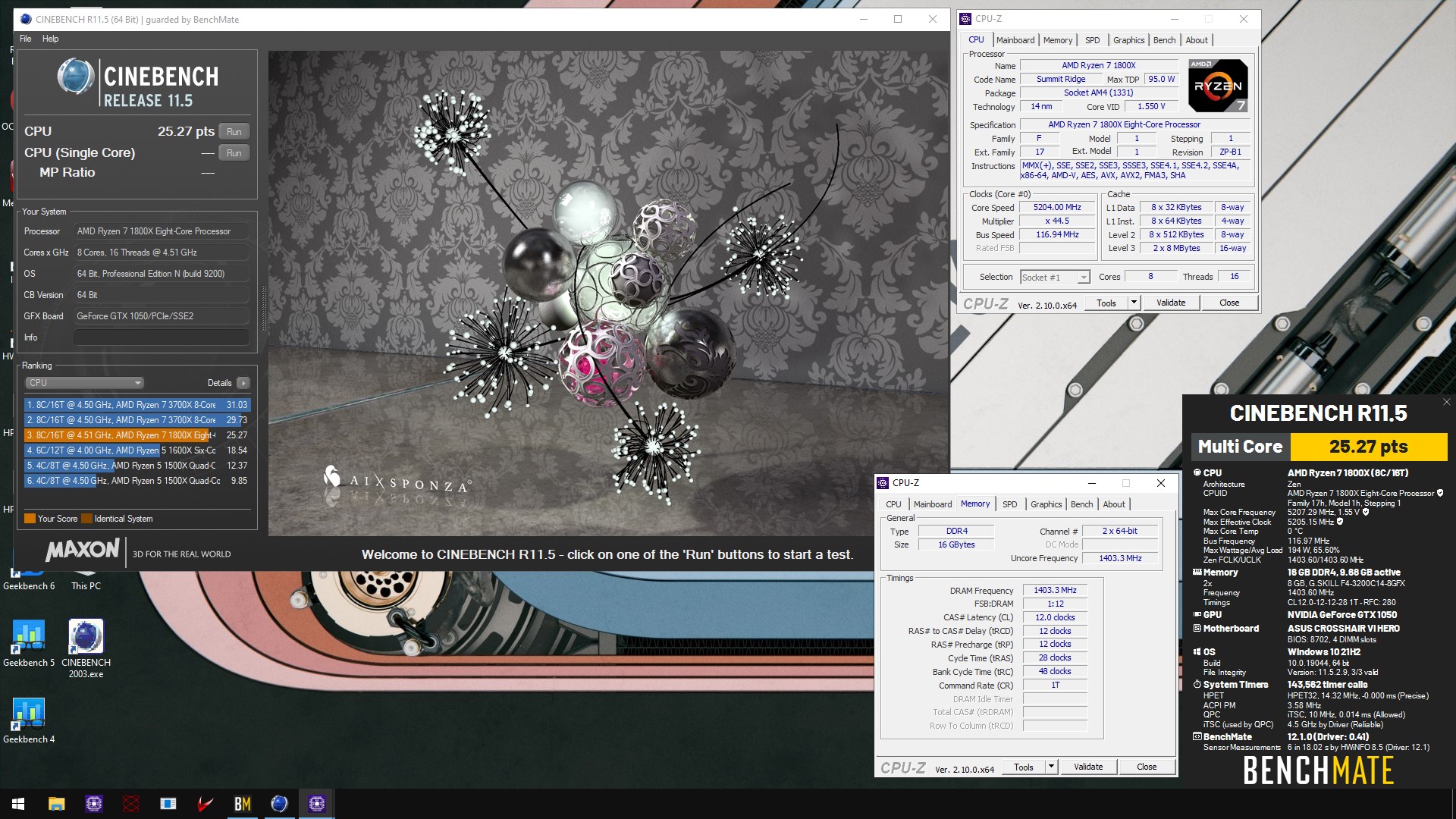Open Mainboard tab in bottom CPU-Z

pyautogui.click(x=932, y=504)
